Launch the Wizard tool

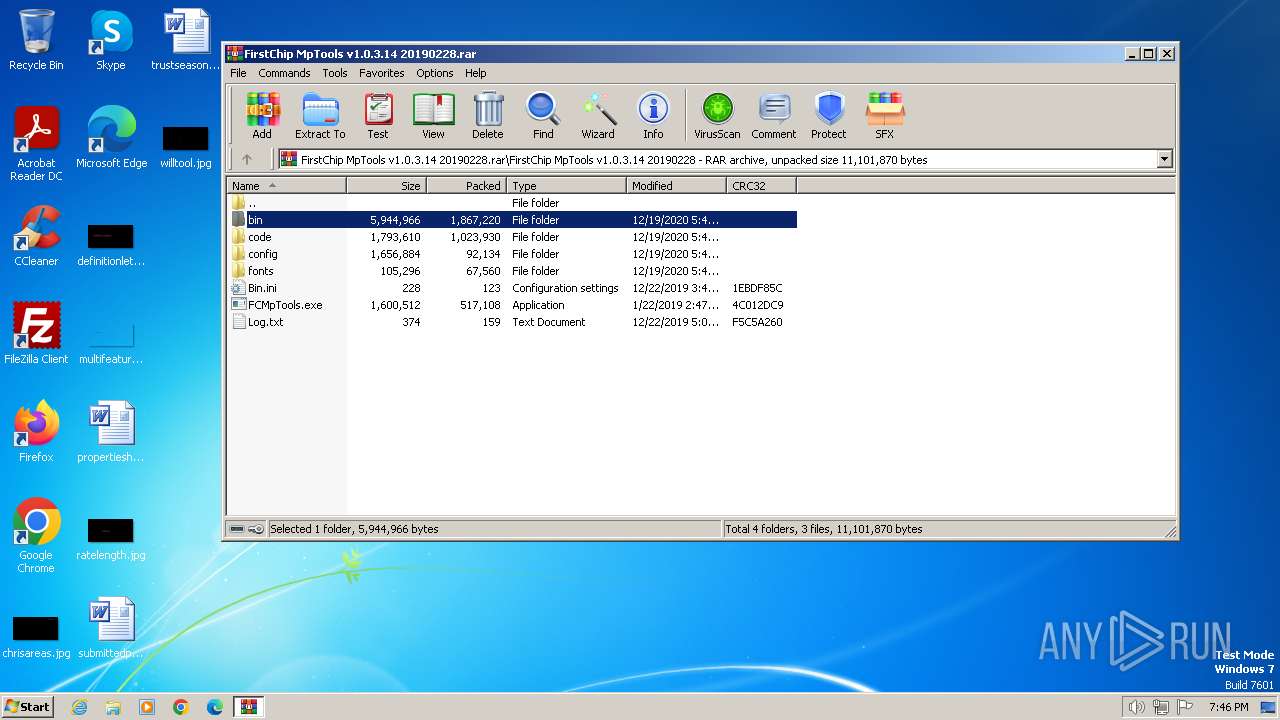(598, 115)
